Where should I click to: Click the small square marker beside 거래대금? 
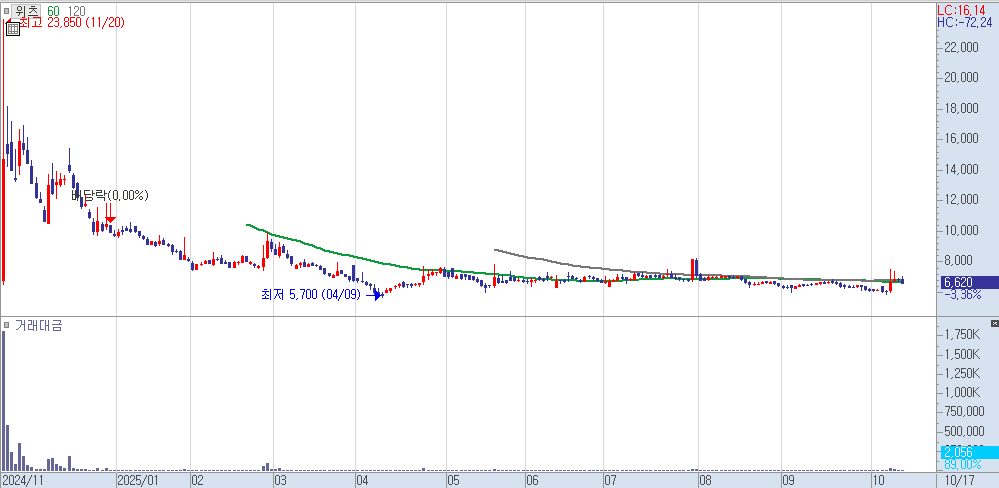pyautogui.click(x=6, y=326)
